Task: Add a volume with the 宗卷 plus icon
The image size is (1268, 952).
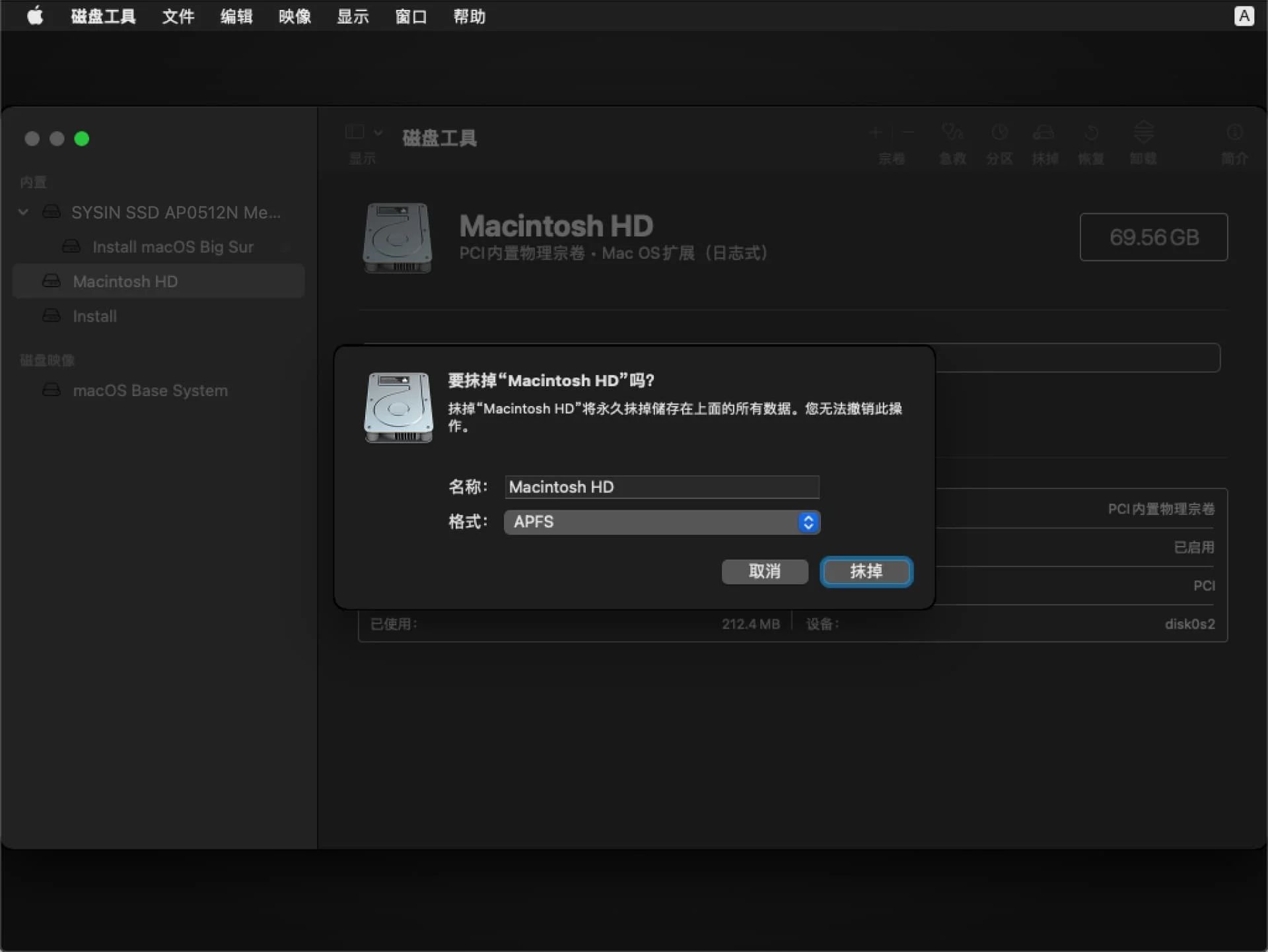Action: point(874,133)
